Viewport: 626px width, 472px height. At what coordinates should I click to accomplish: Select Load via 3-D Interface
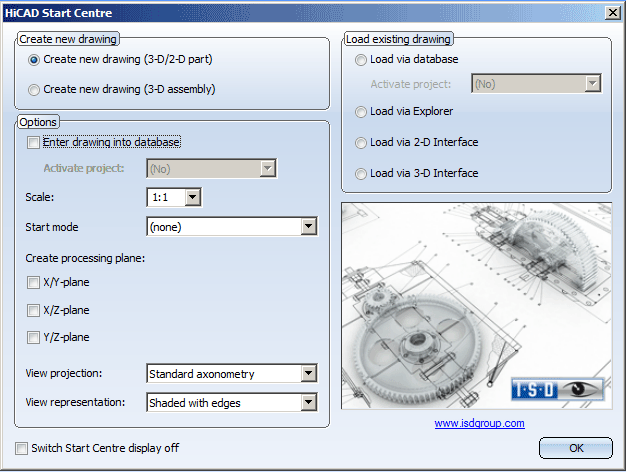(361, 173)
